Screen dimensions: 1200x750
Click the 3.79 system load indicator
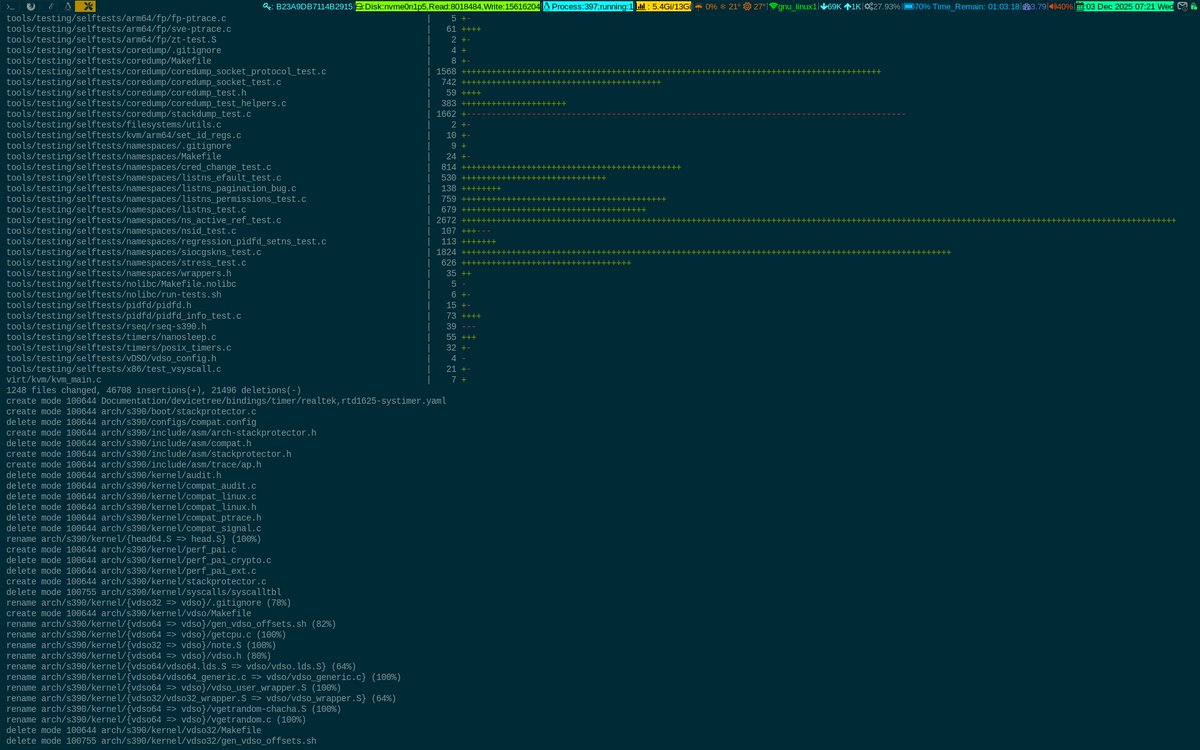[1034, 6]
